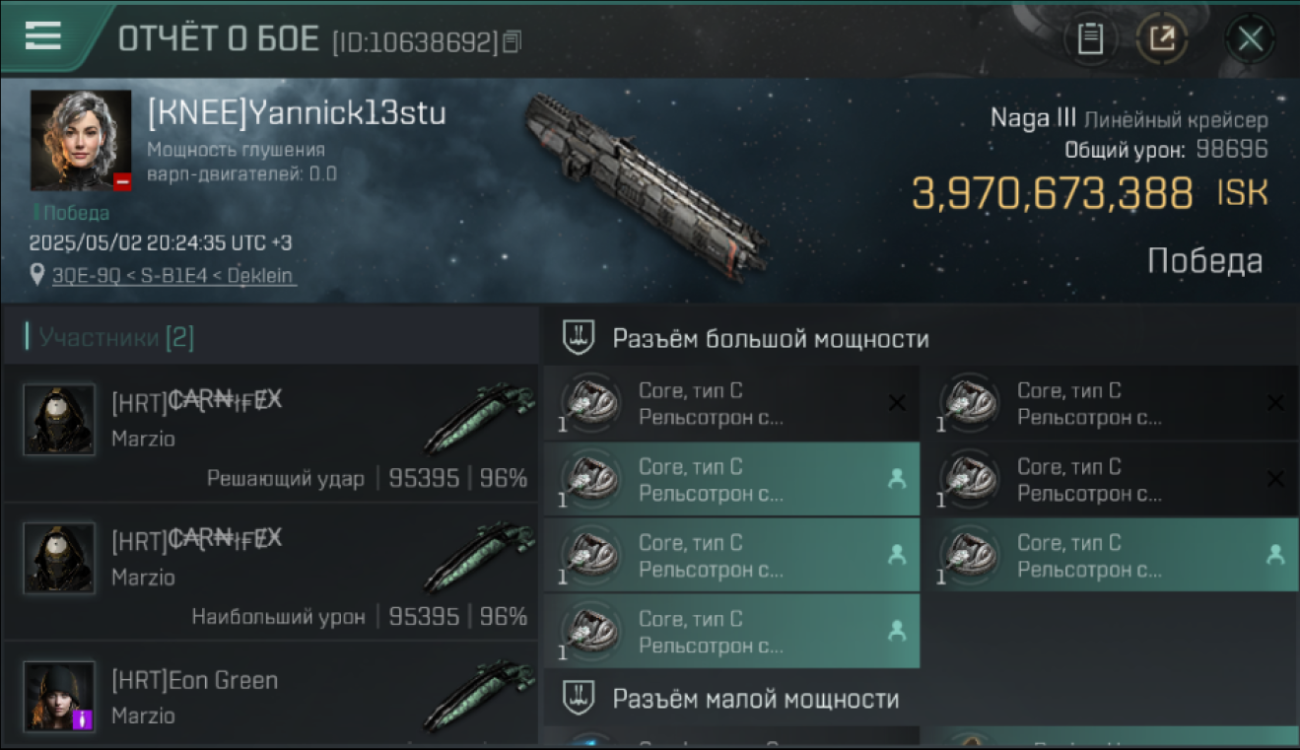
Task: Click the Разъём большой мощности header icon
Action: (577, 337)
